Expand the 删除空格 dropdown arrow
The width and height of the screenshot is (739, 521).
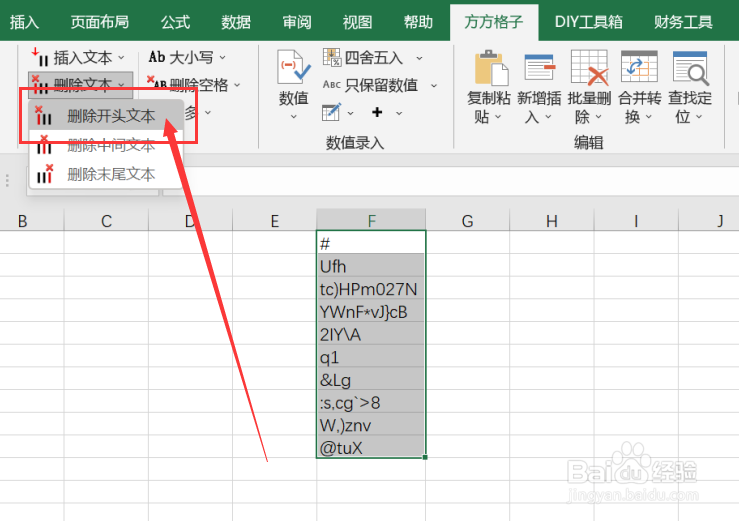237,85
